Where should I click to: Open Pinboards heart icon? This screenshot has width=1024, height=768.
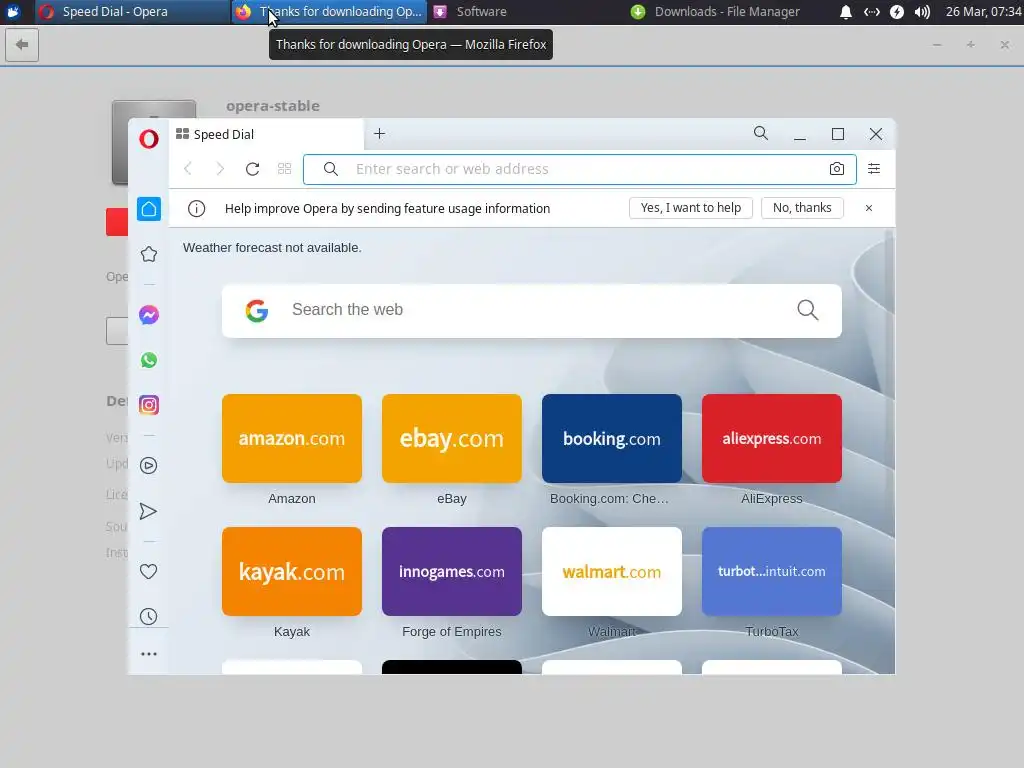[149, 571]
